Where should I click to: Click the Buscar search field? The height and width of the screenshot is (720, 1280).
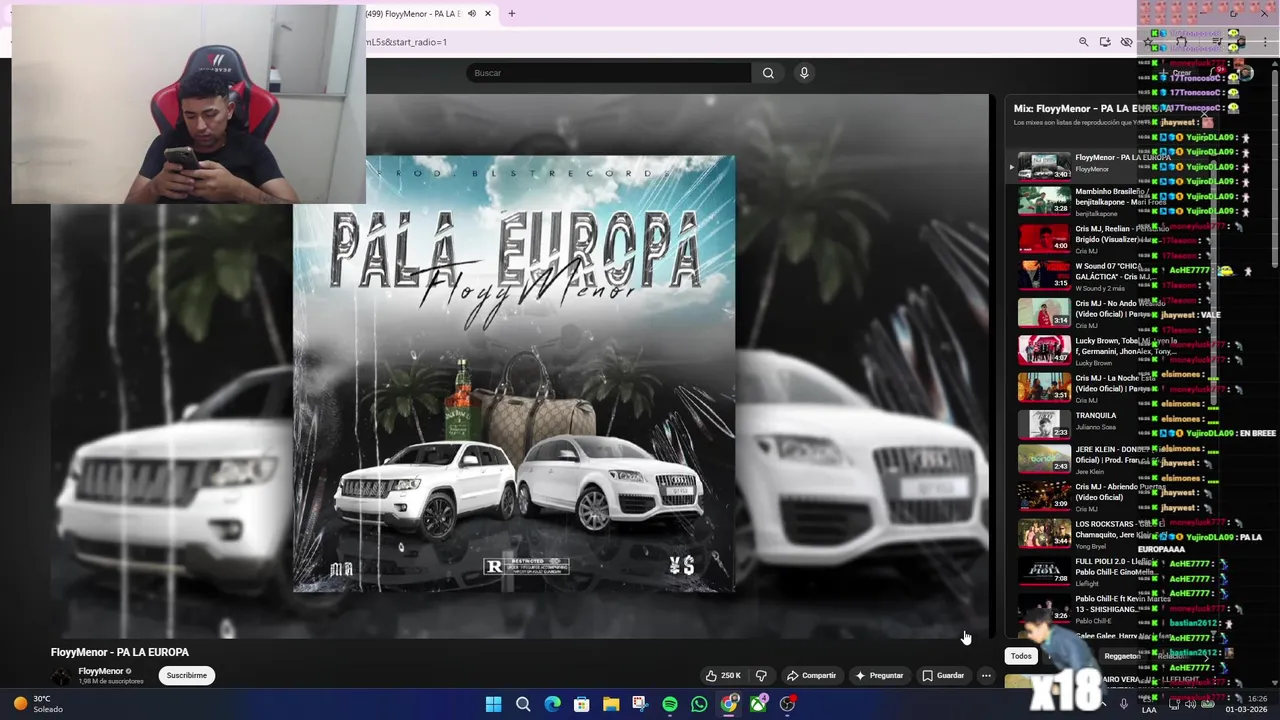tap(608, 73)
